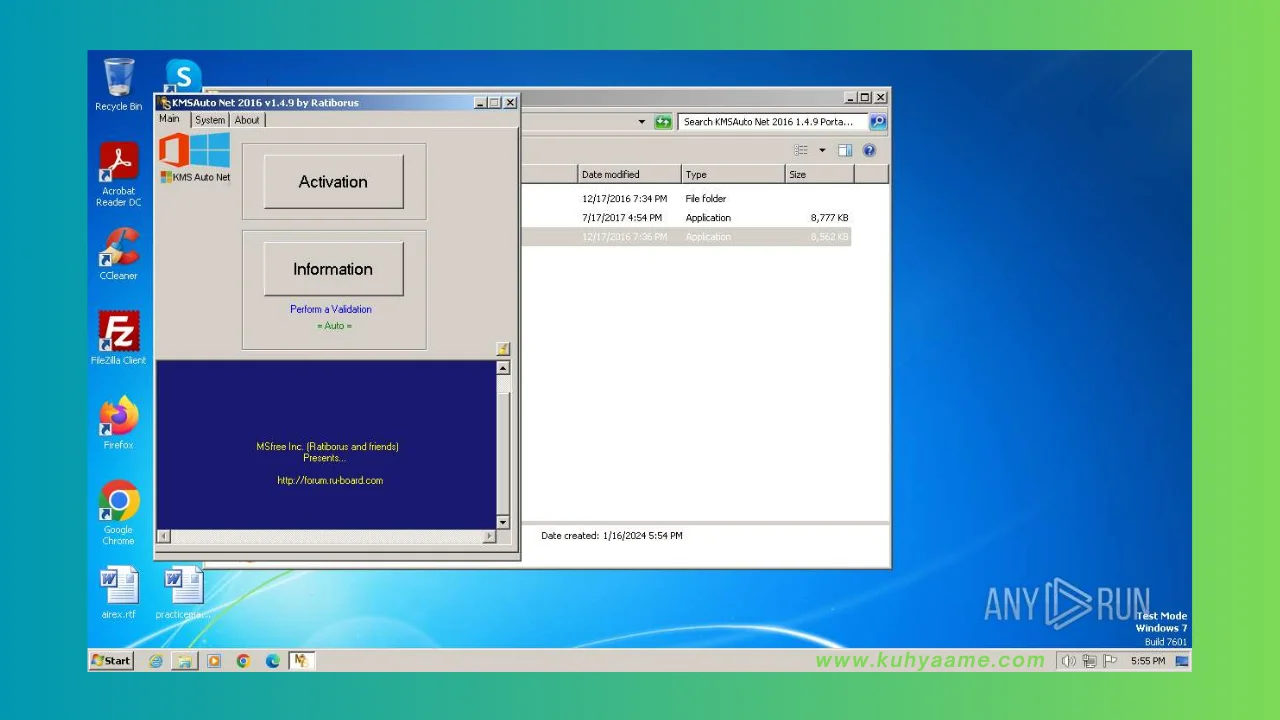
Task: Click the Perform a Validation link
Action: pos(331,309)
